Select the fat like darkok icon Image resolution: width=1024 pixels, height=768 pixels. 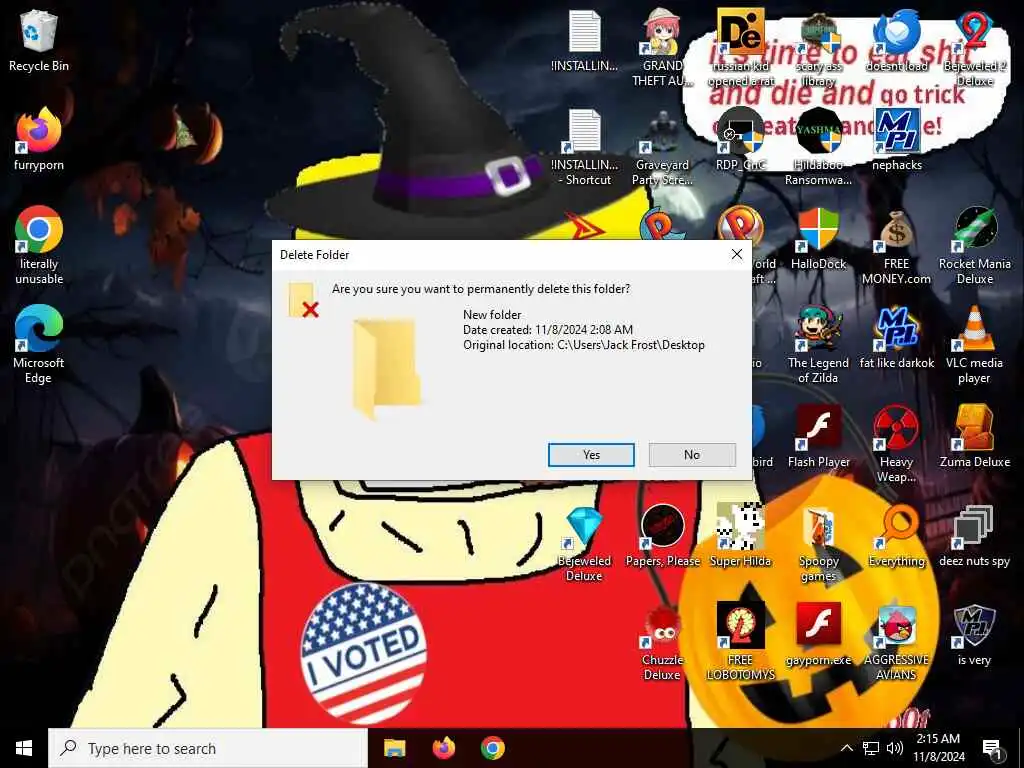[x=897, y=338]
